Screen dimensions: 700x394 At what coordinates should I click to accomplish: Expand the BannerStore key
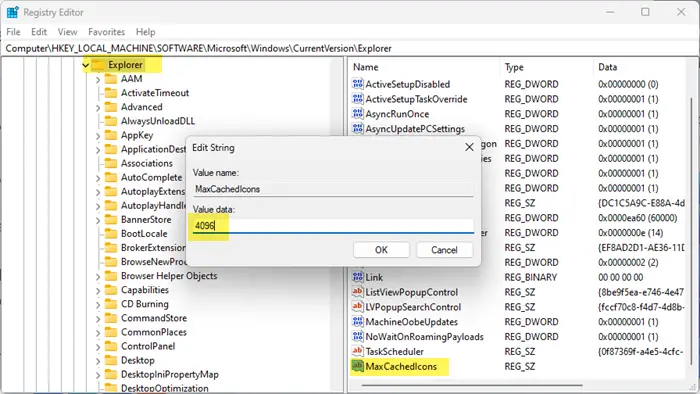click(98, 220)
